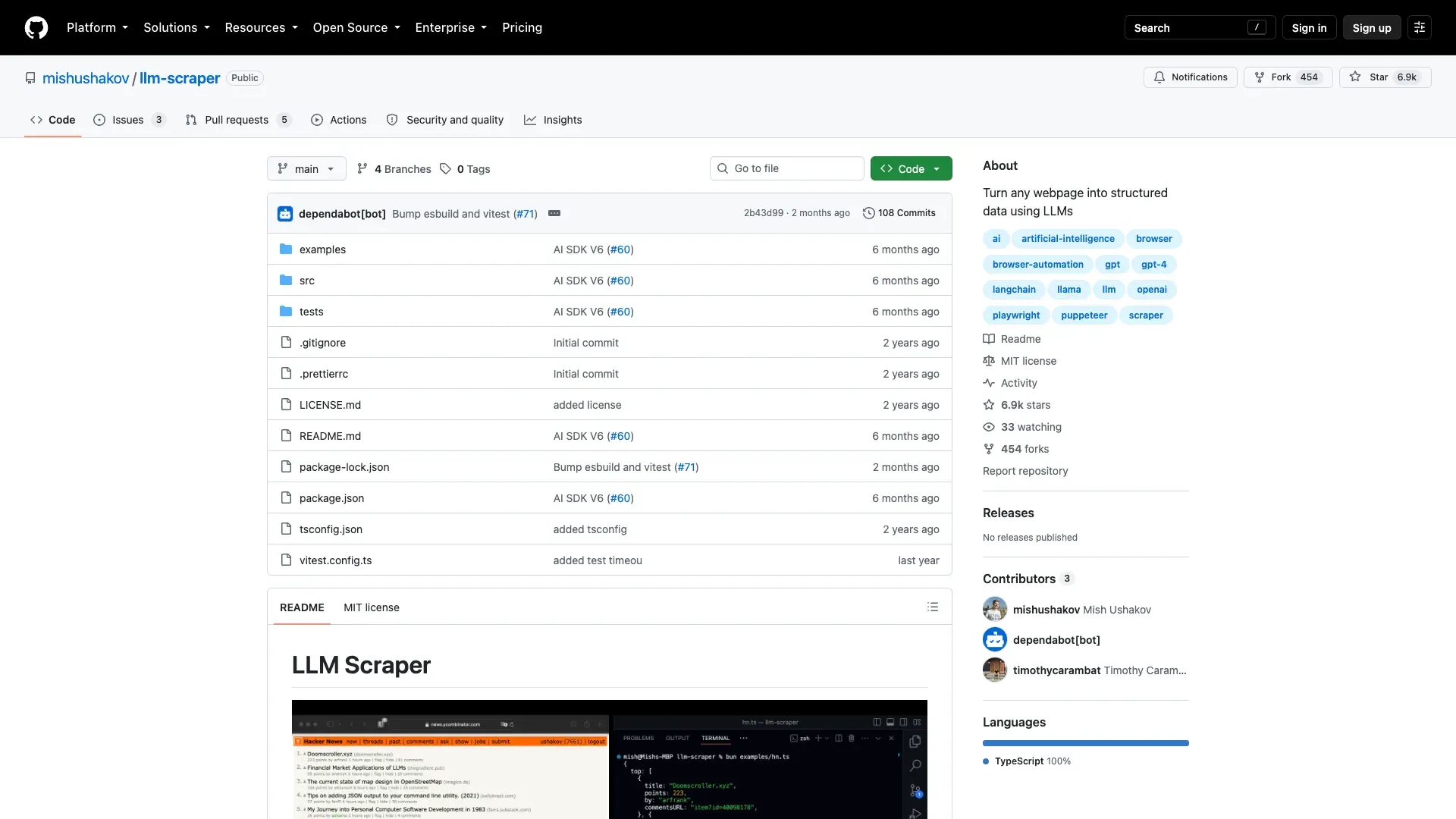Image resolution: width=1456 pixels, height=819 pixels.
Task: Open the main branch selector
Action: [x=306, y=168]
